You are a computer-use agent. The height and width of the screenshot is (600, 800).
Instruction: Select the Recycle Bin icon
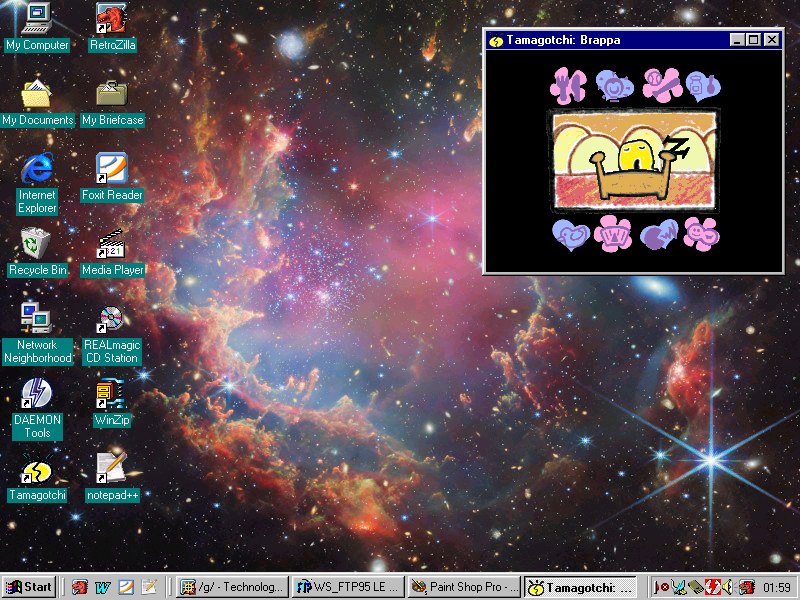[37, 252]
